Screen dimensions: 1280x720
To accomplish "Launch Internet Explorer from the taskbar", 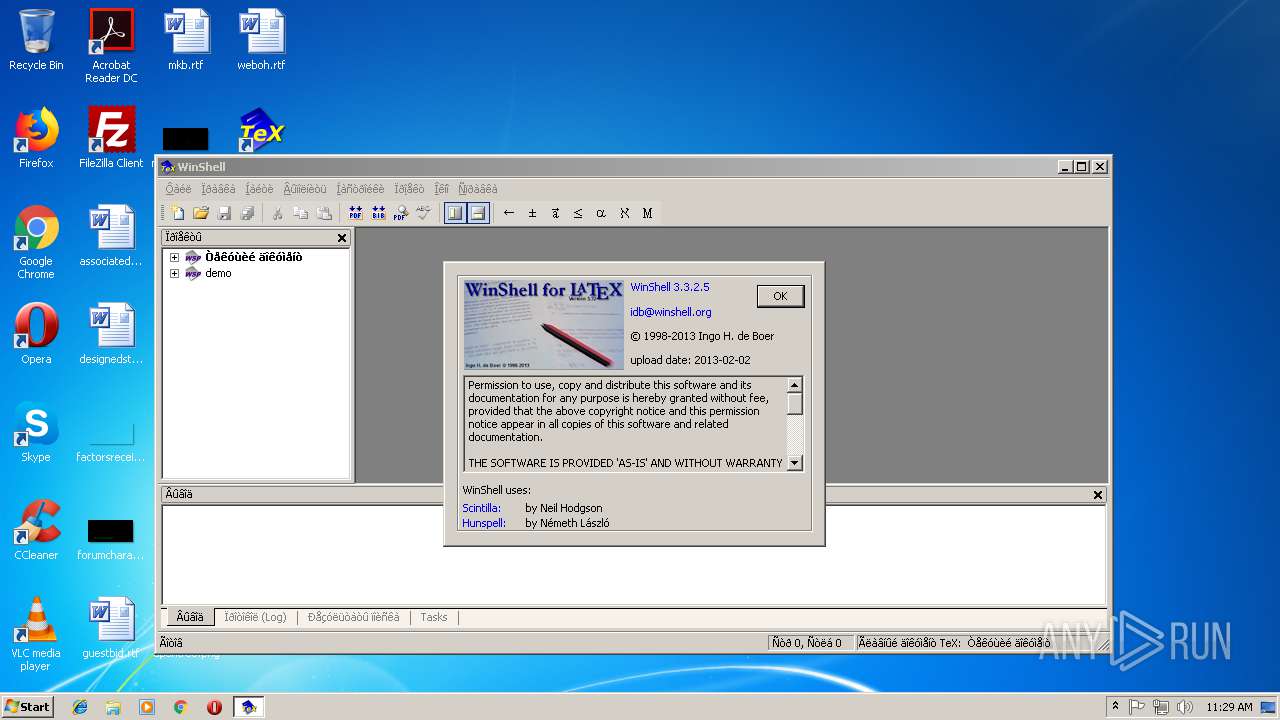I will coord(80,707).
